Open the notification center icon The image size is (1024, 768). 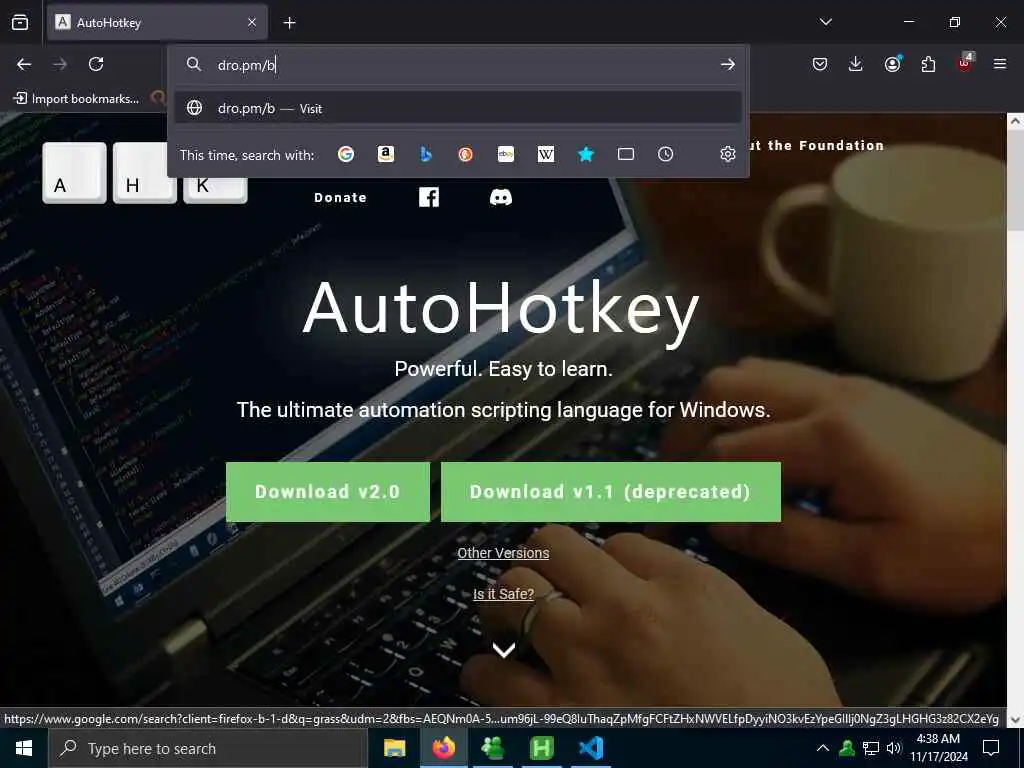991,748
